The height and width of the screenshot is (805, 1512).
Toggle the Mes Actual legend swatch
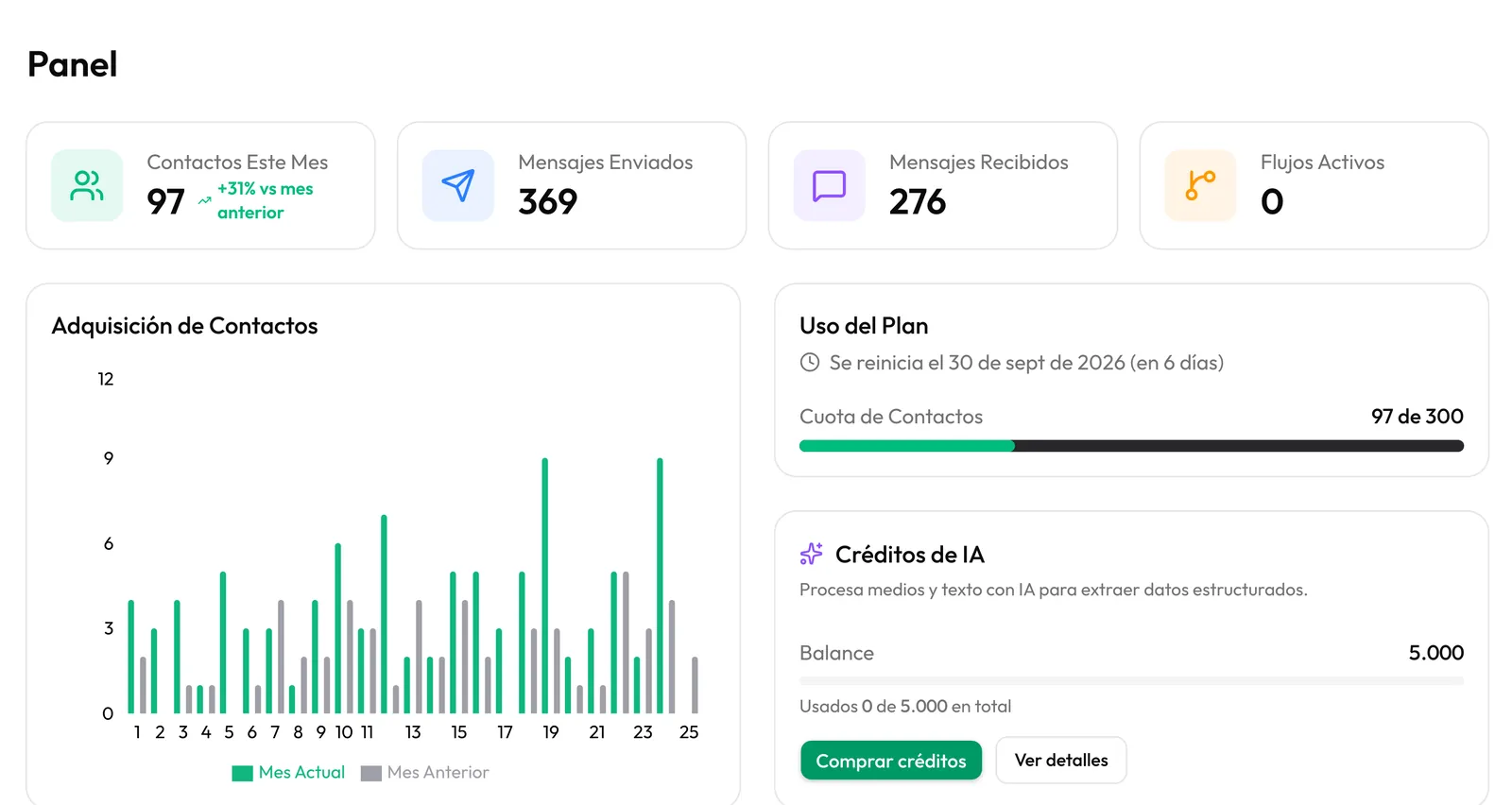242,773
